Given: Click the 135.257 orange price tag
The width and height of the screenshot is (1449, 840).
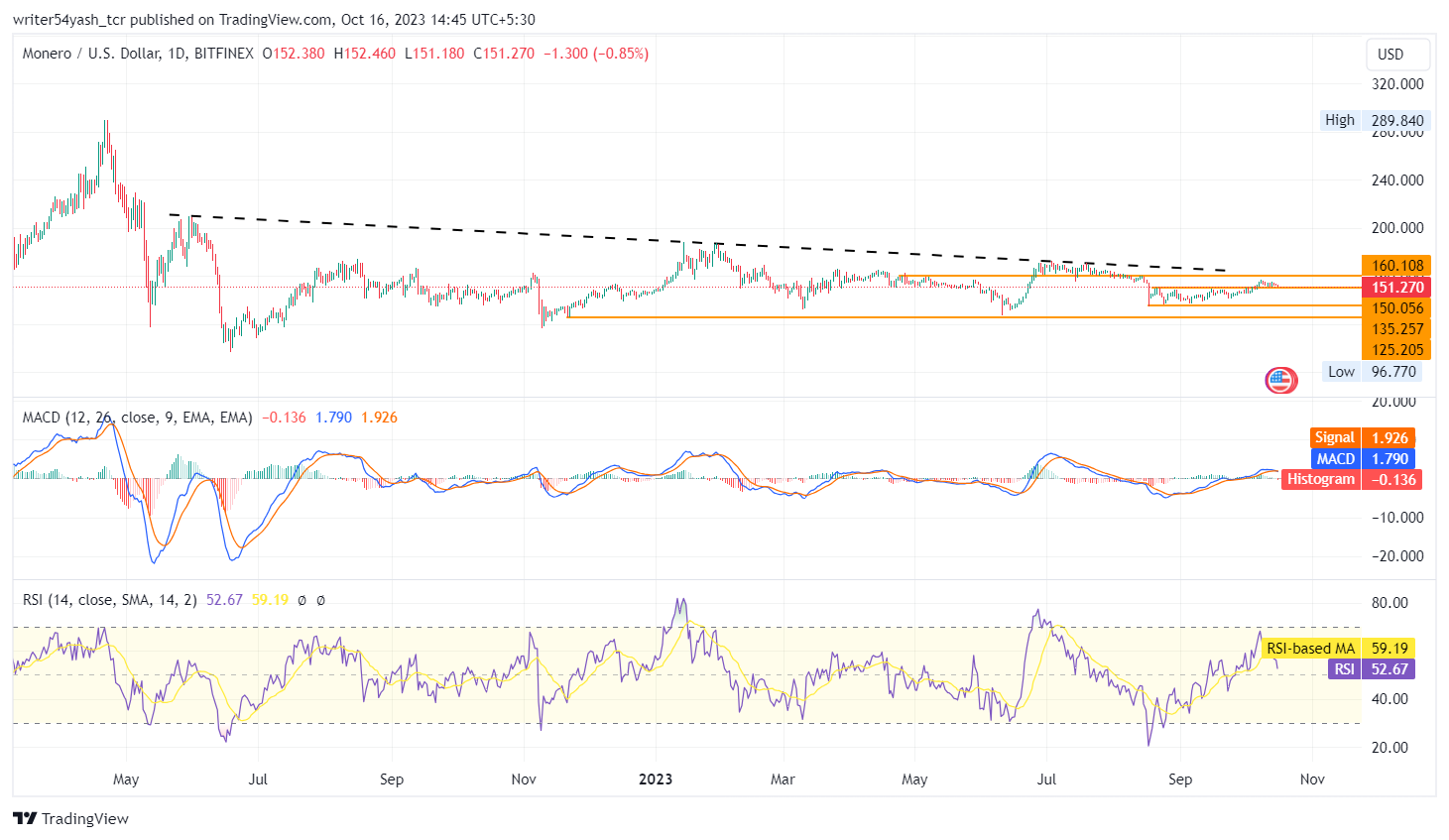Looking at the screenshot, I should click(x=1396, y=329).
